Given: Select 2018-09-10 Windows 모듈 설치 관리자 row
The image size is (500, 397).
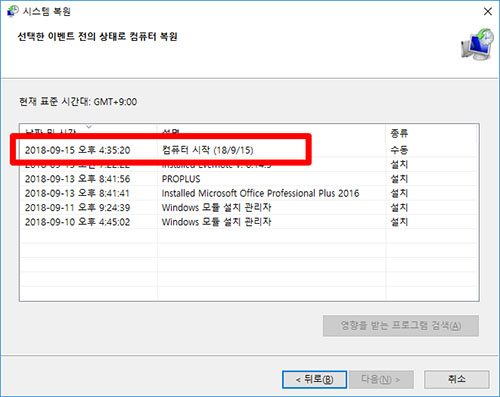Looking at the screenshot, I should (x=249, y=222).
